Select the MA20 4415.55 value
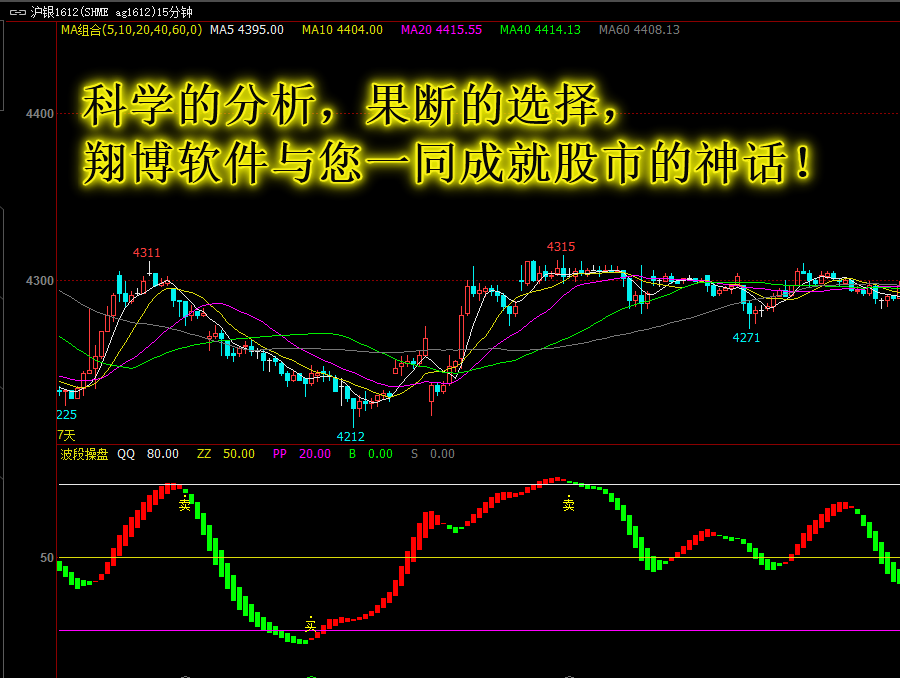 [441, 30]
